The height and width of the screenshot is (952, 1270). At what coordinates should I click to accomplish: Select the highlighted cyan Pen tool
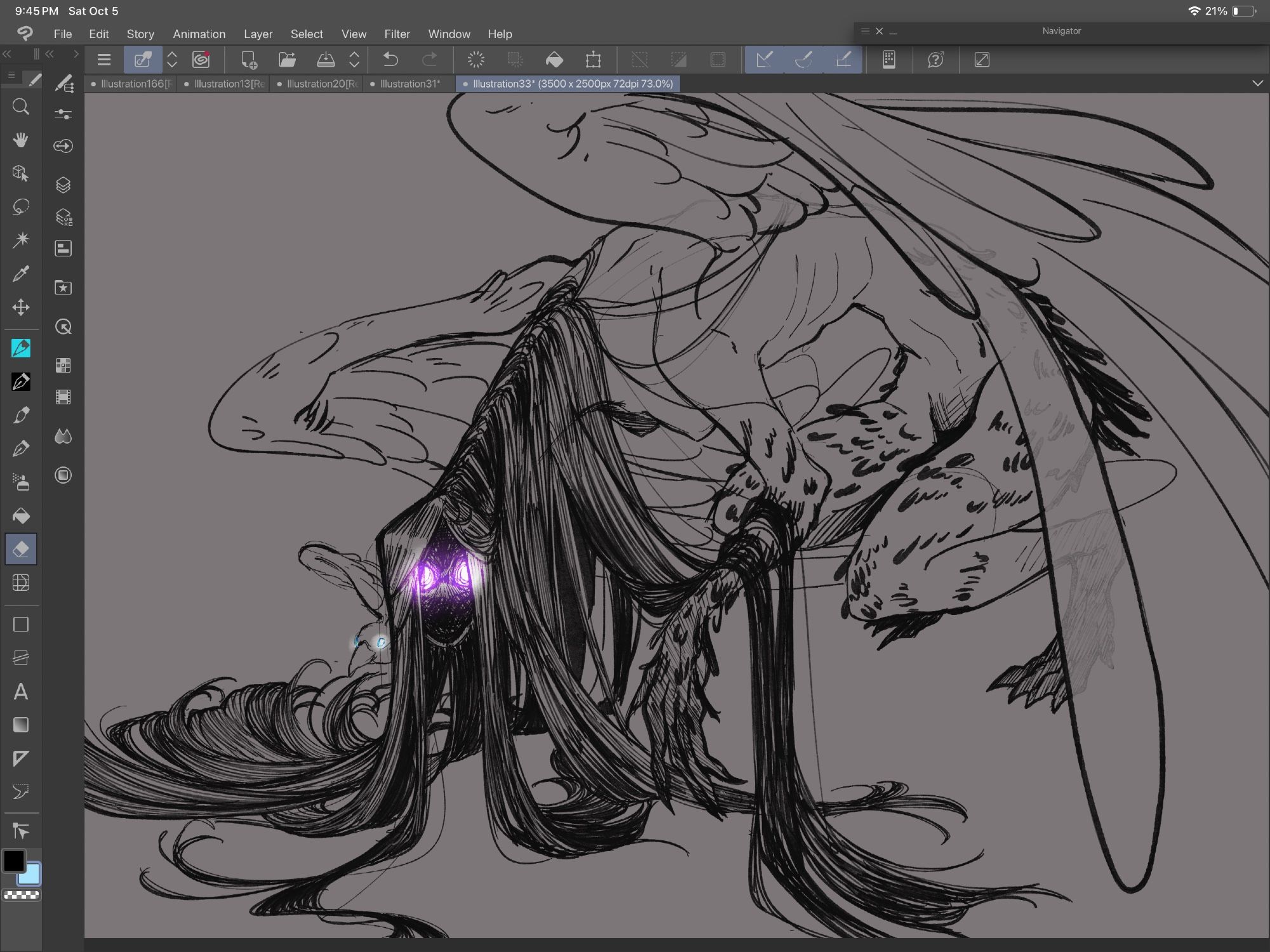pyautogui.click(x=21, y=348)
